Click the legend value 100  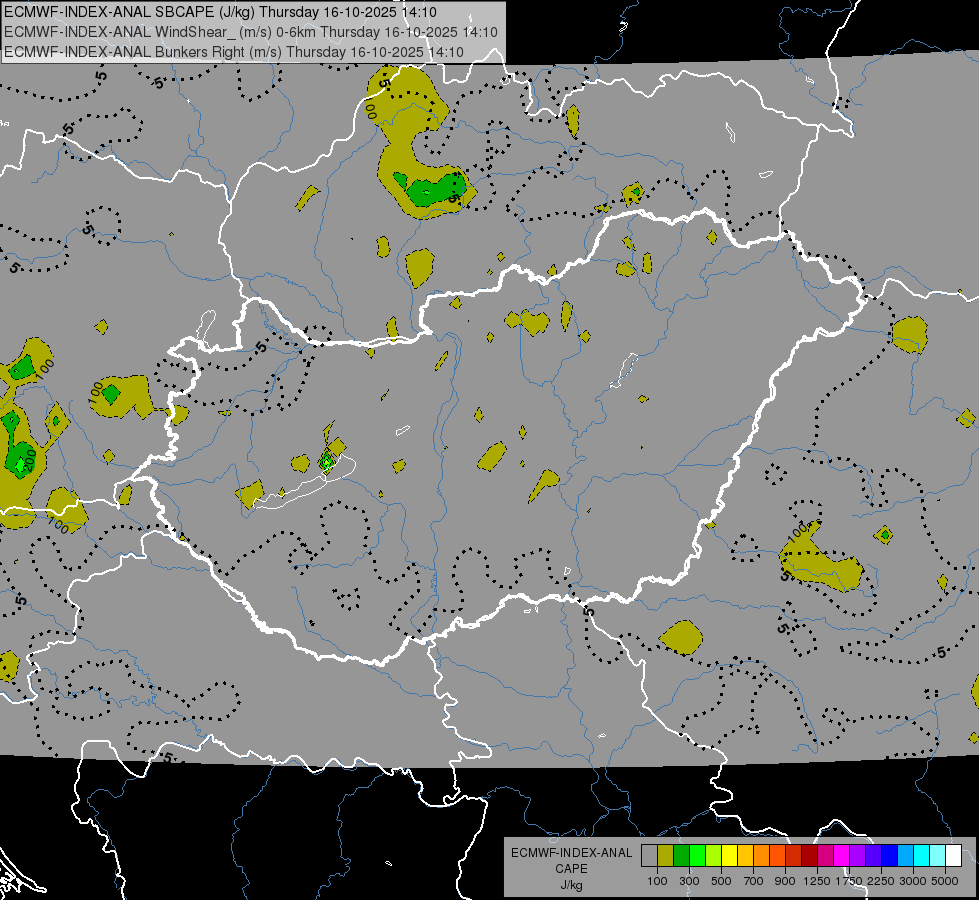tap(657, 881)
